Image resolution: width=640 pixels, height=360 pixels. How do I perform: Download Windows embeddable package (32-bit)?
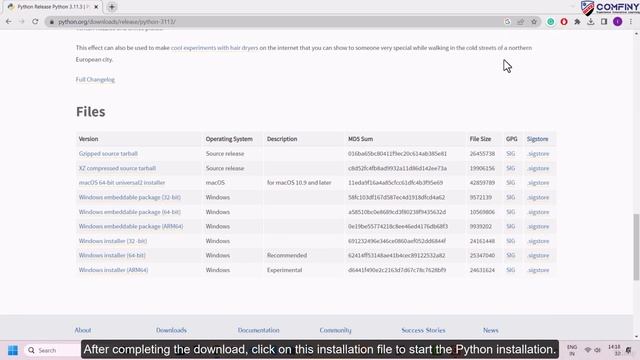130,197
